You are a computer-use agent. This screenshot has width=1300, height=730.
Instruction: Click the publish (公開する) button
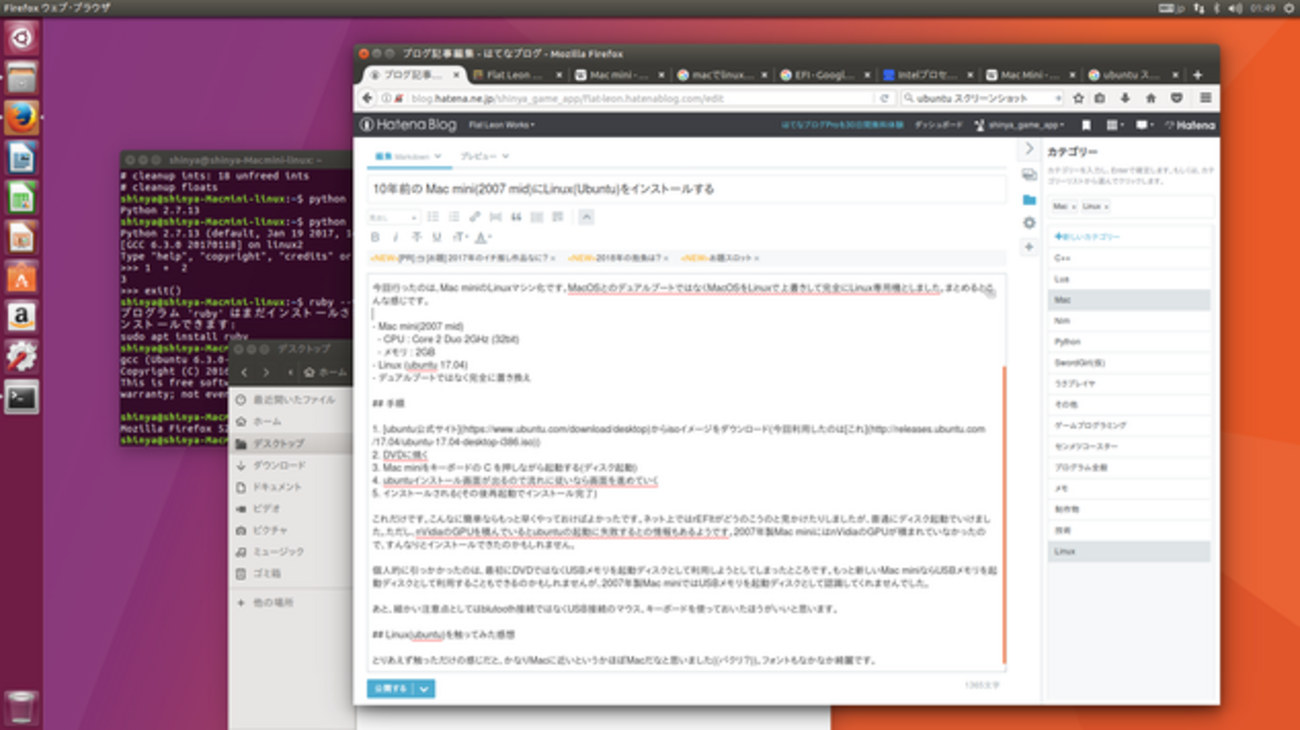[x=391, y=688]
